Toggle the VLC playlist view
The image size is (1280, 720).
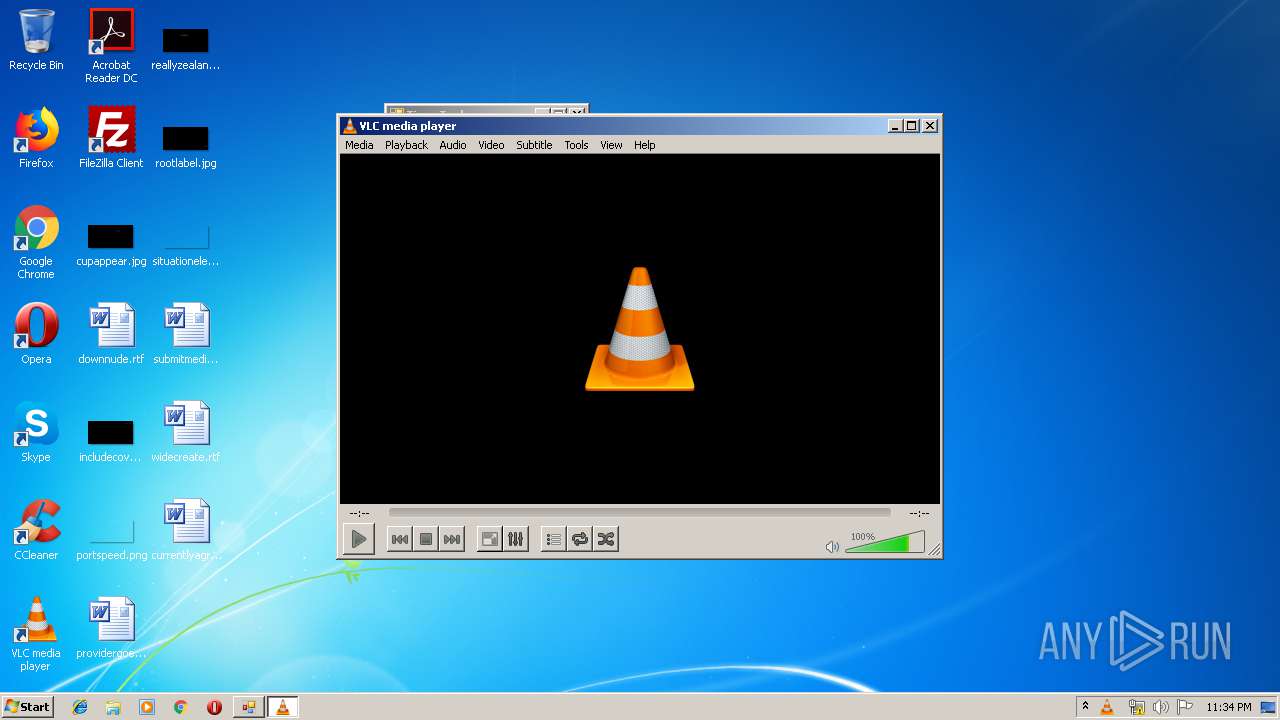tap(553, 539)
